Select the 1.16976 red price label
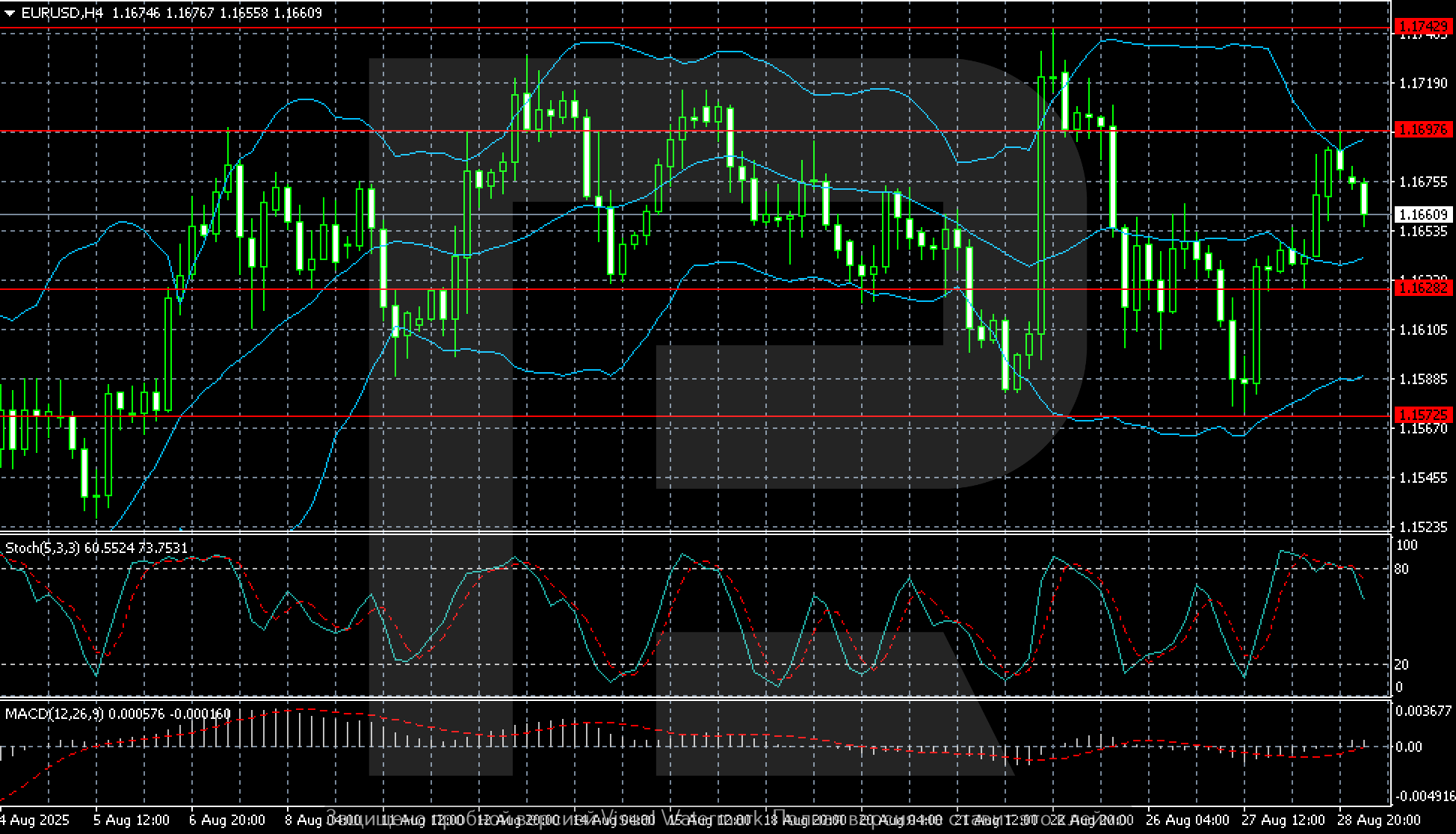The height and width of the screenshot is (834, 1456). [x=1423, y=130]
